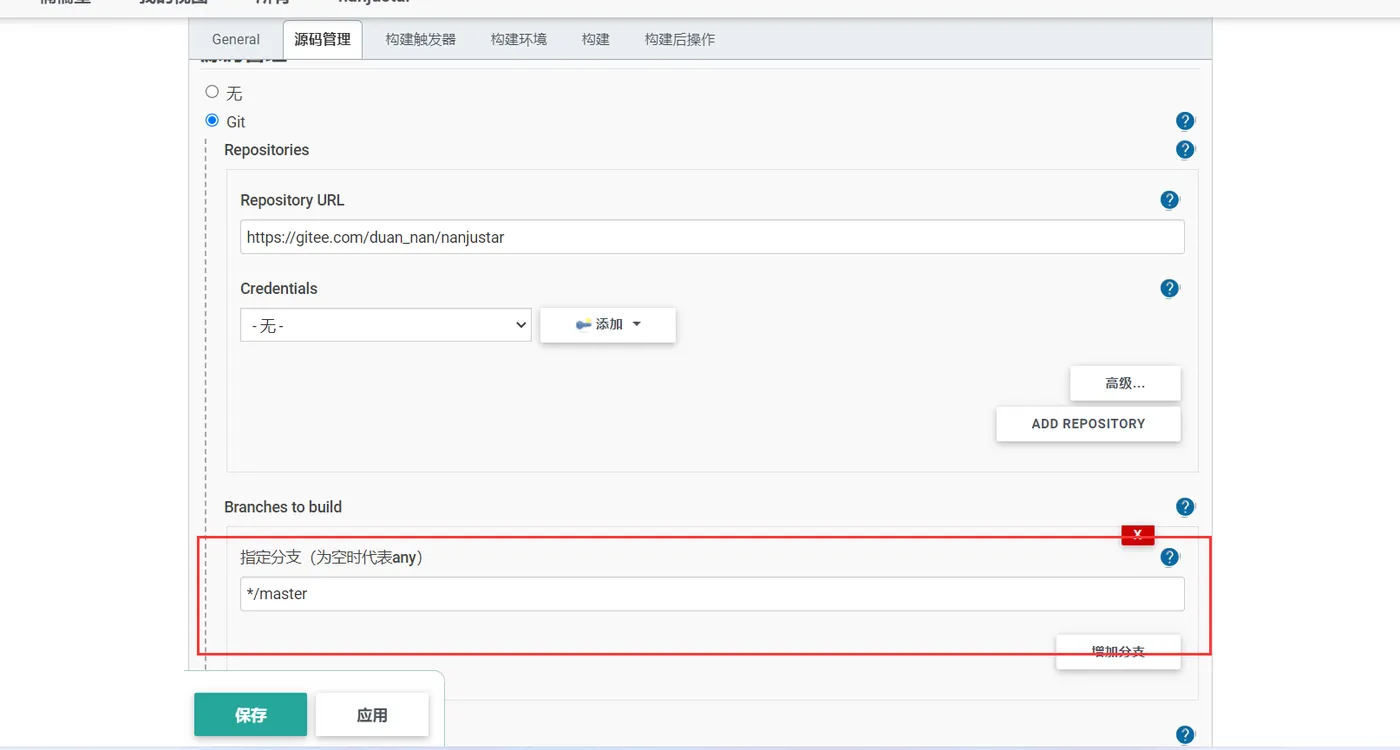Delete branch with red X button
Screen dimensions: 1400x750
[x=1138, y=534]
